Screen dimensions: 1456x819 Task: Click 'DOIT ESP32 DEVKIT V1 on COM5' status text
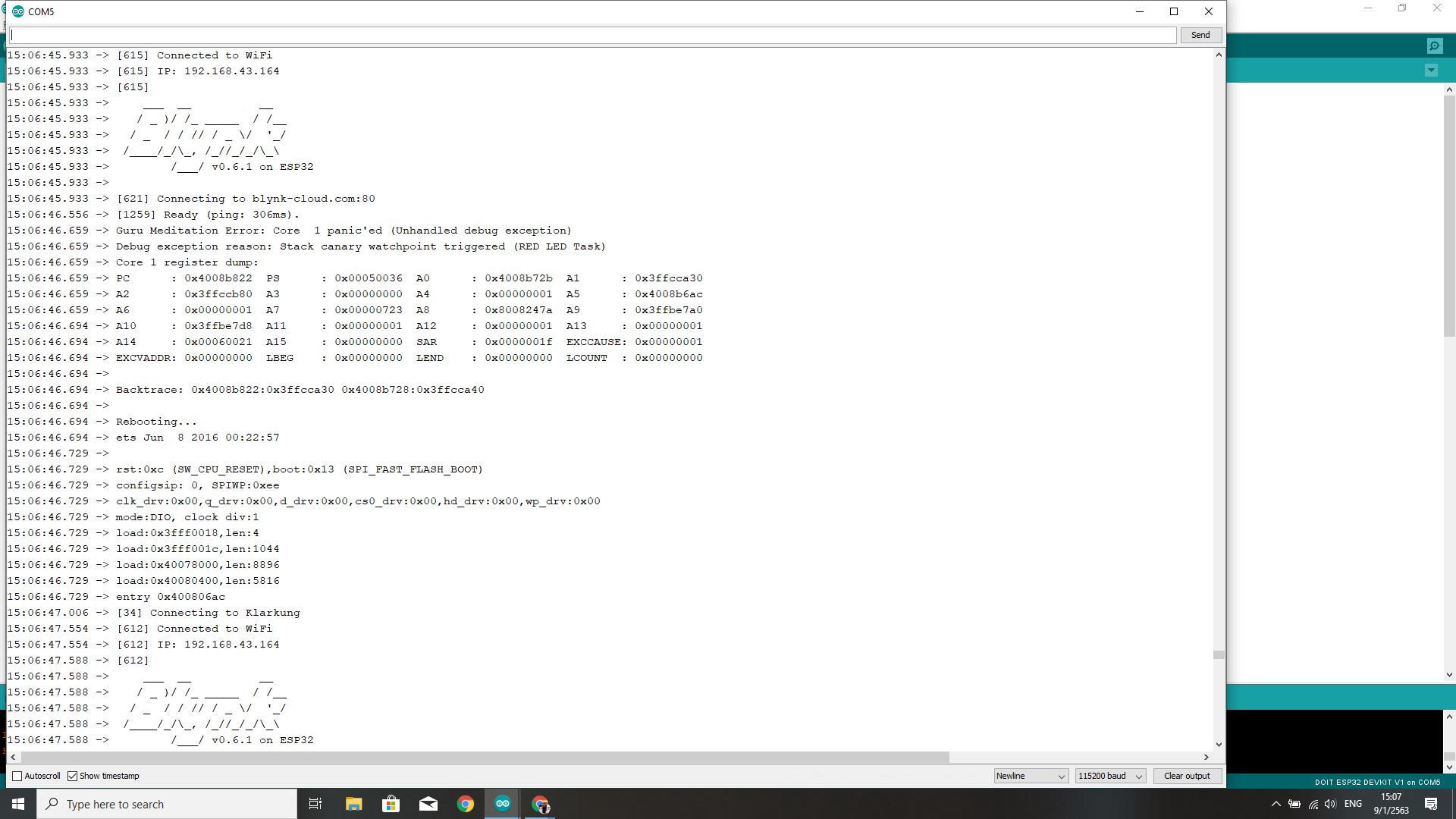click(1377, 782)
